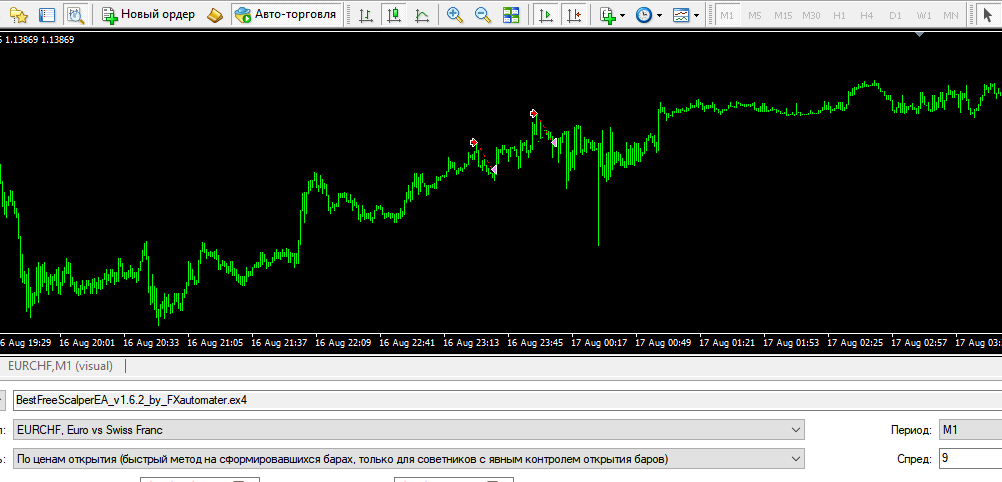Toggle chart shift icon
This screenshot has height=482, width=1002.
pos(574,15)
